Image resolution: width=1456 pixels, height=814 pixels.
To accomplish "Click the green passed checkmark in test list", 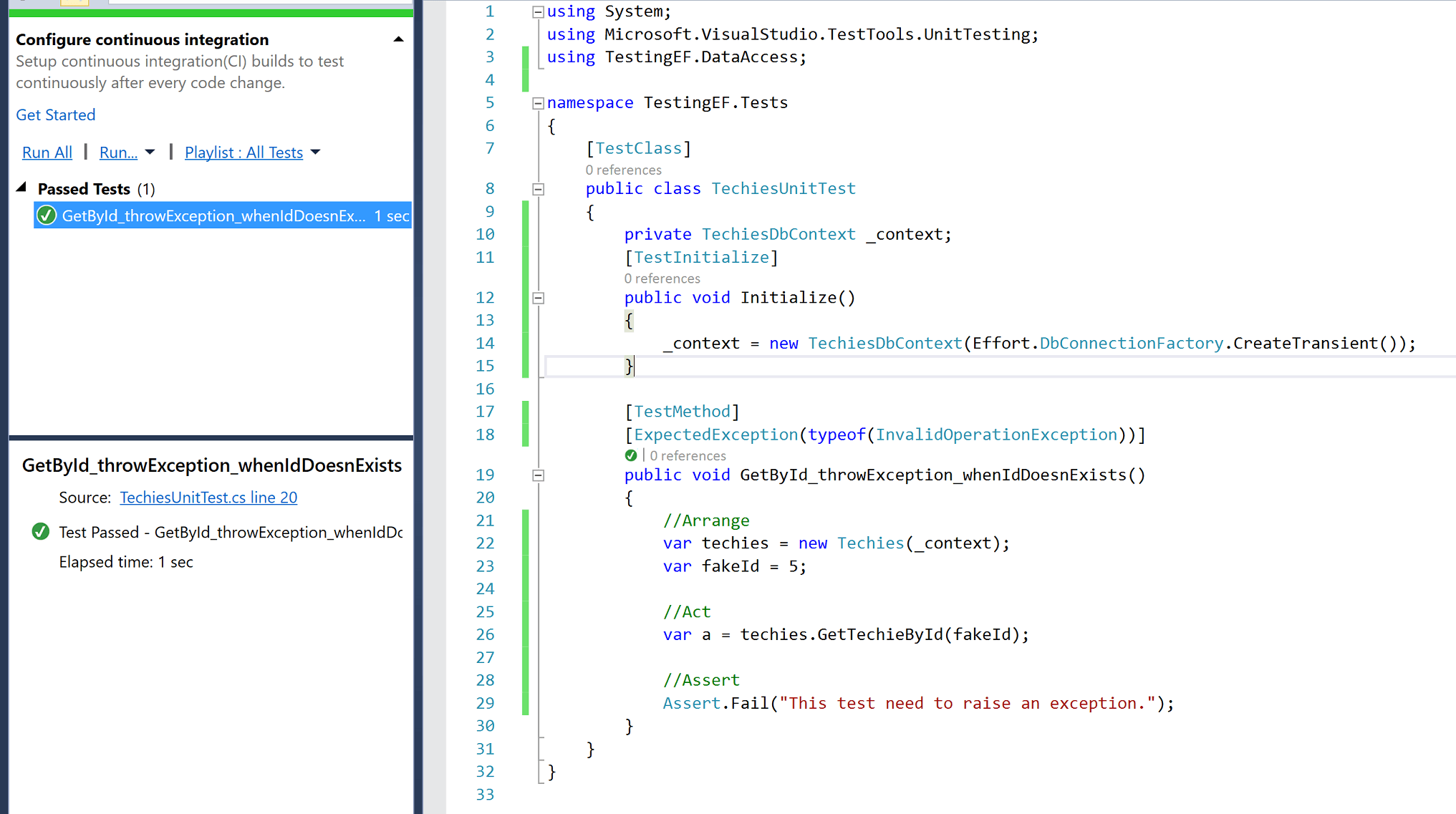I will coord(47,215).
